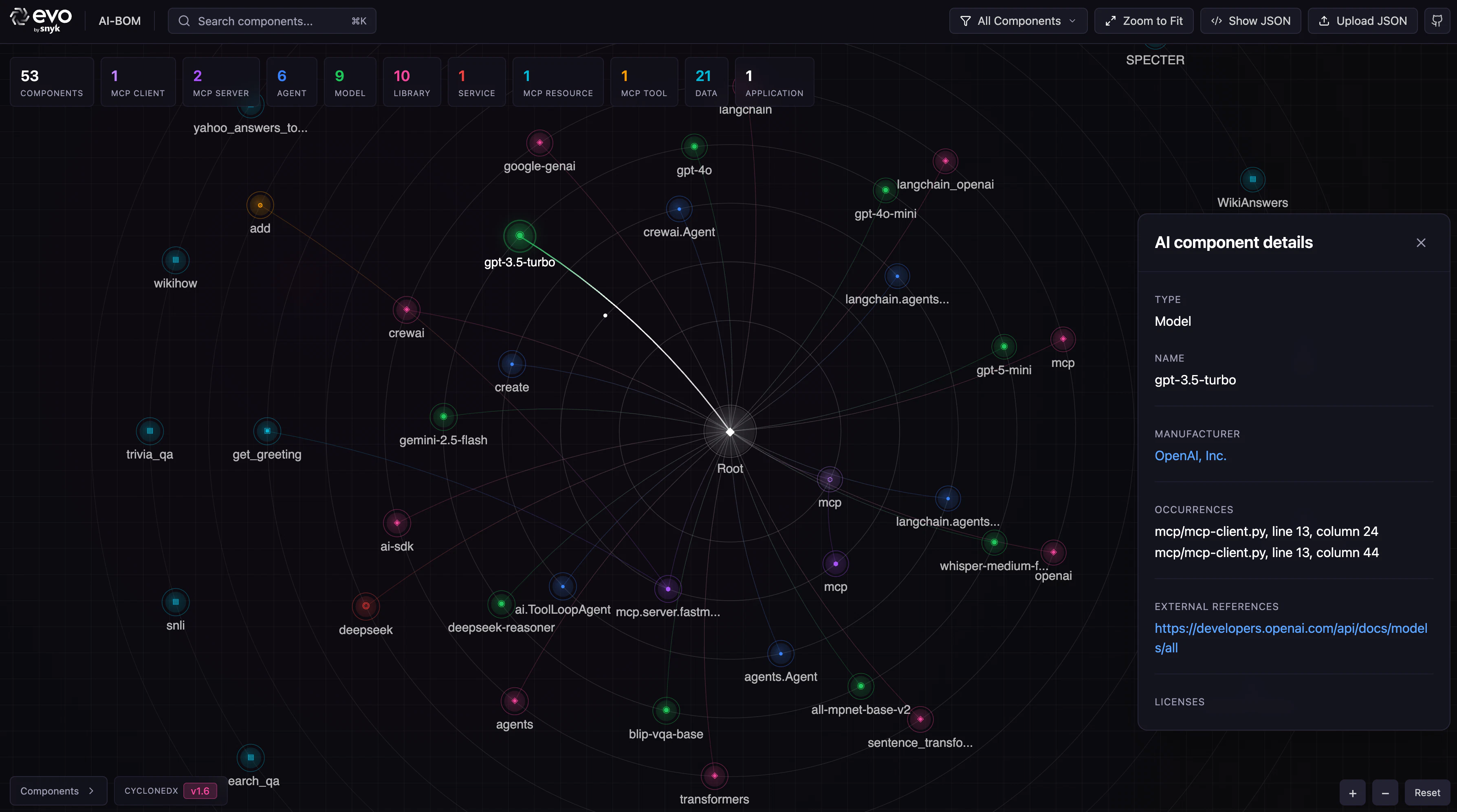Select the transformers library node
Screen dimensions: 1457x812
(714, 776)
